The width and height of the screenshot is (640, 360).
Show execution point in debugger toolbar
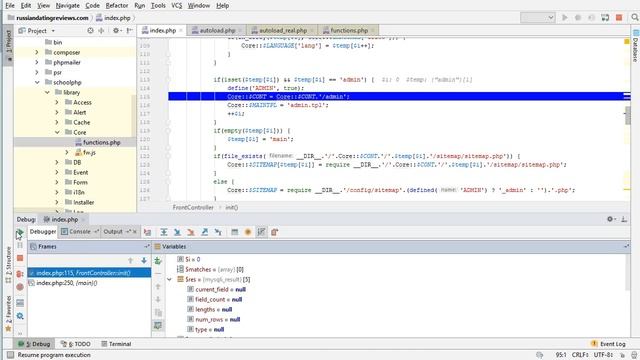pos(148,232)
